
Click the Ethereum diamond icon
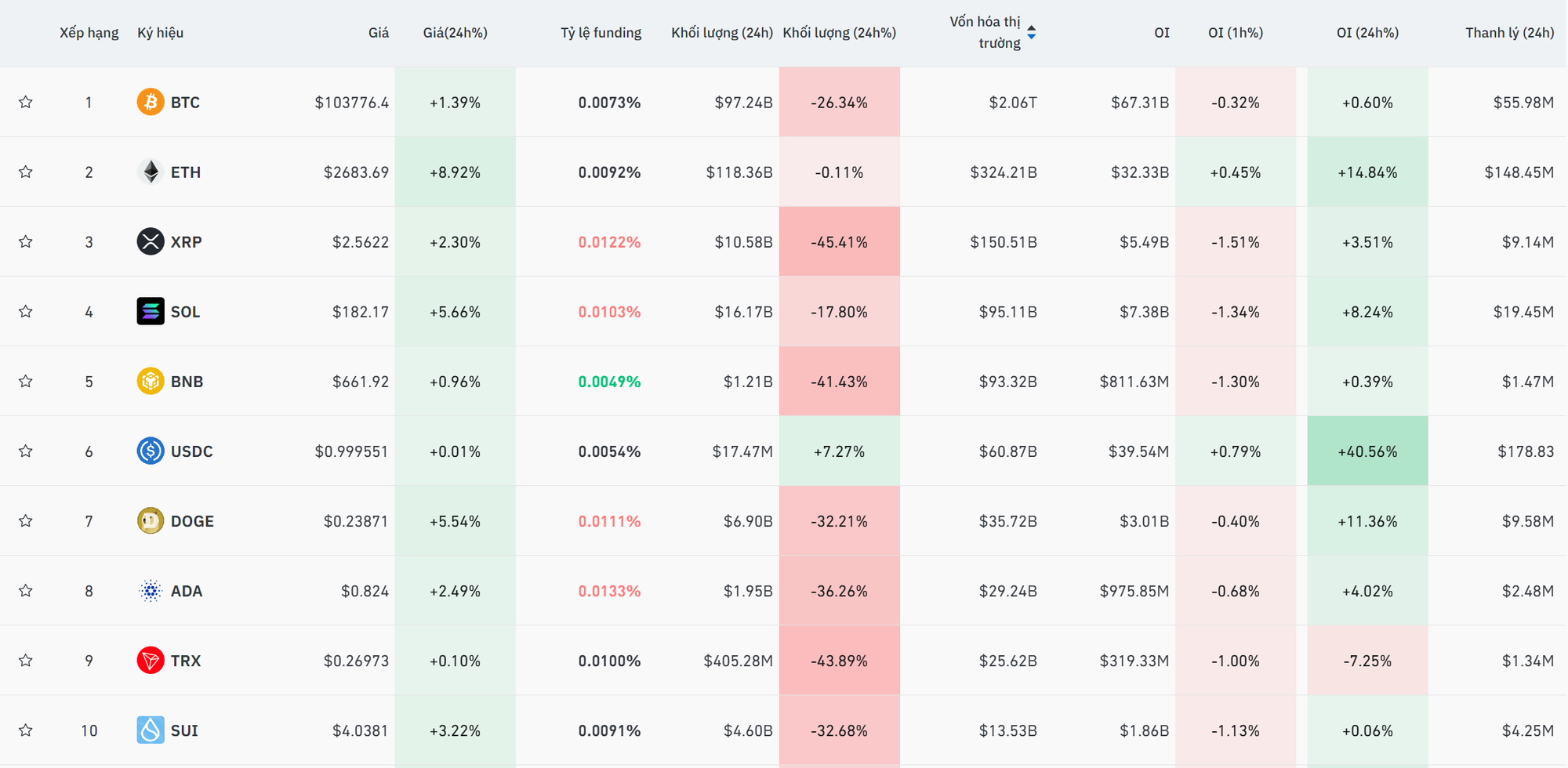coord(150,172)
